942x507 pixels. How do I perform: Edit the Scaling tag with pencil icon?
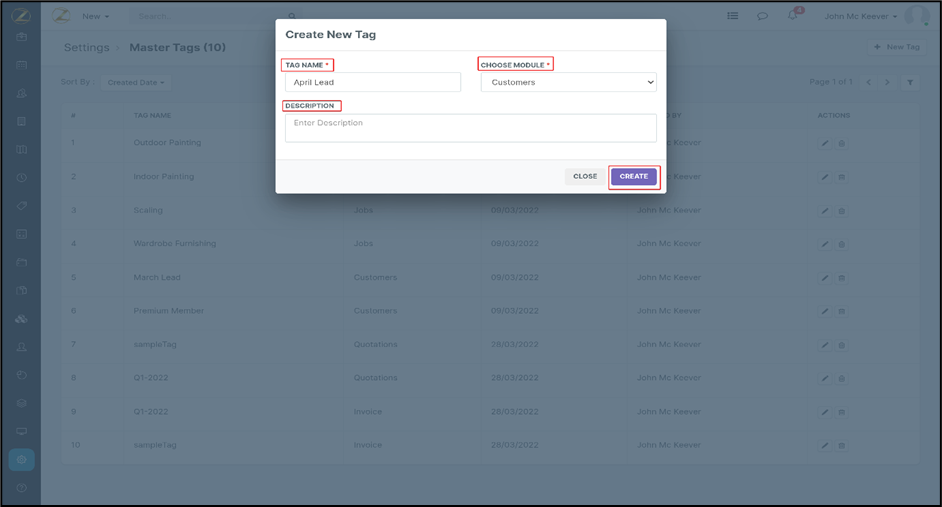pyautogui.click(x=825, y=211)
